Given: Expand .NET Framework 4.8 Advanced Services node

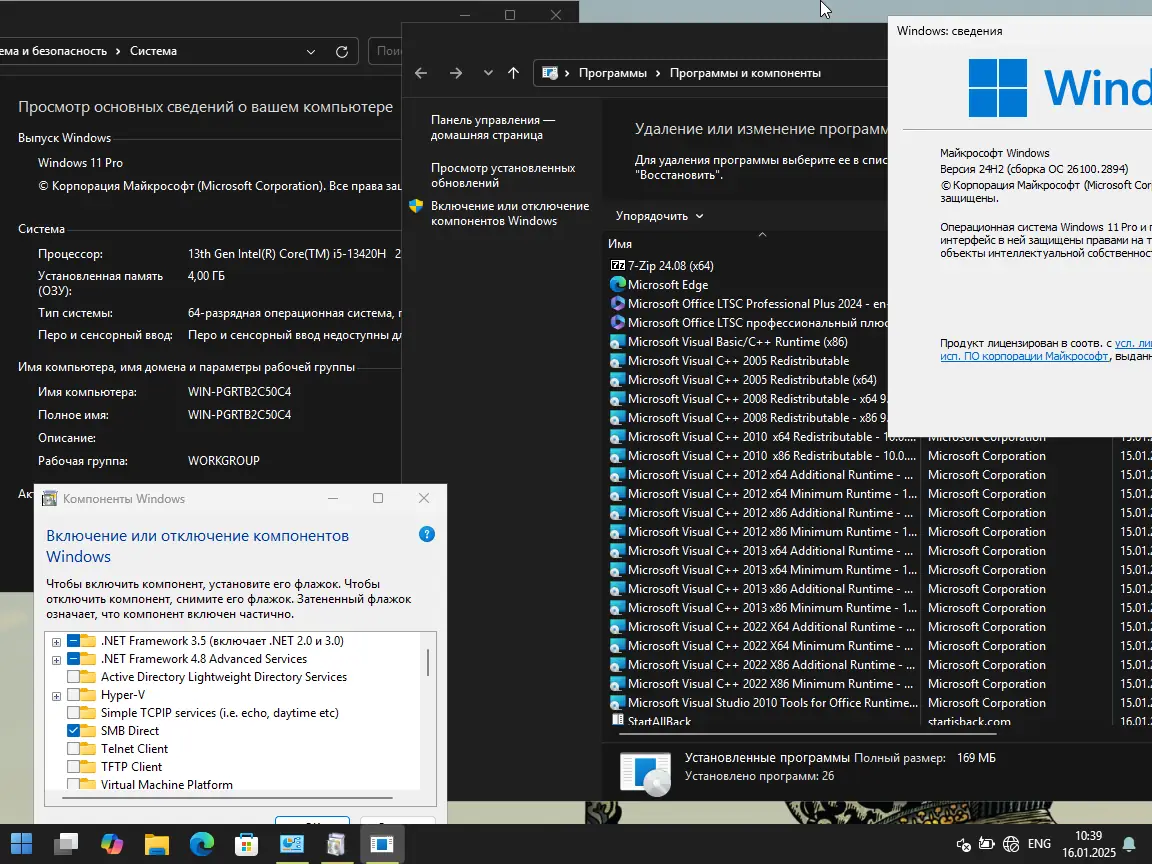Looking at the screenshot, I should 57,660.
